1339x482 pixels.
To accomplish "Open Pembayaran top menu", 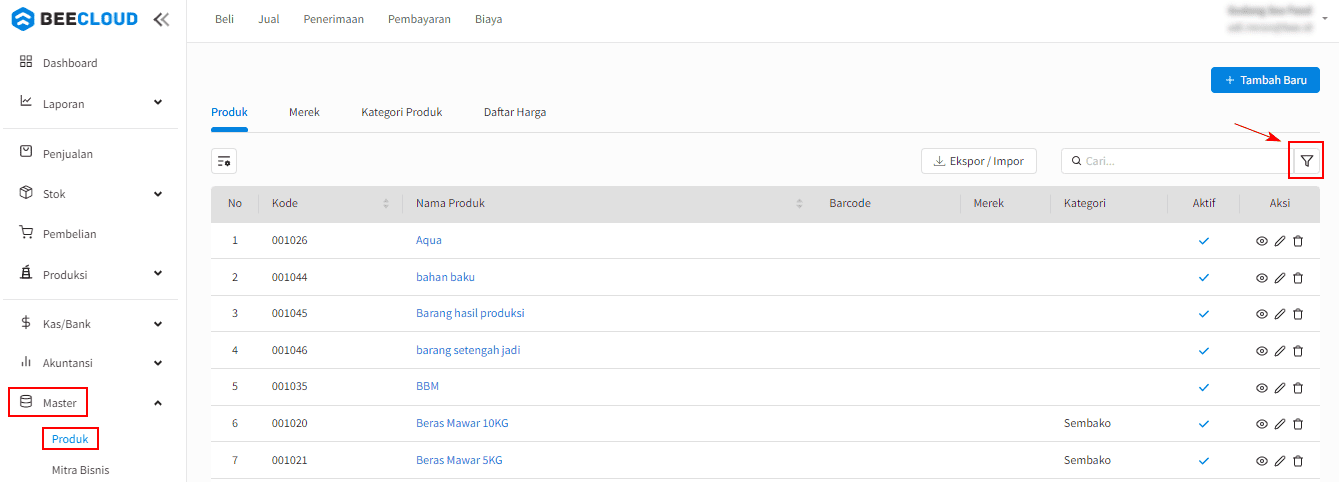I will click(419, 19).
